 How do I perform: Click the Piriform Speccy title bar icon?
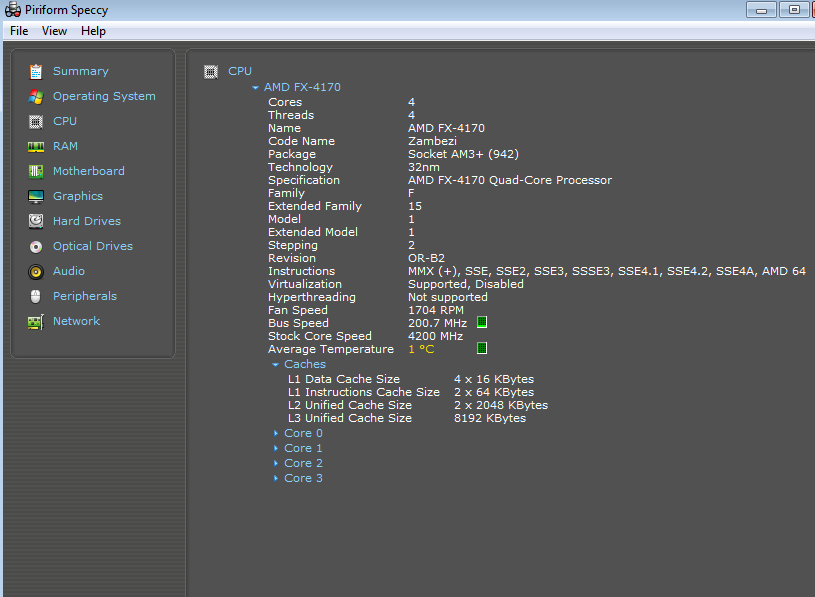tap(12, 10)
